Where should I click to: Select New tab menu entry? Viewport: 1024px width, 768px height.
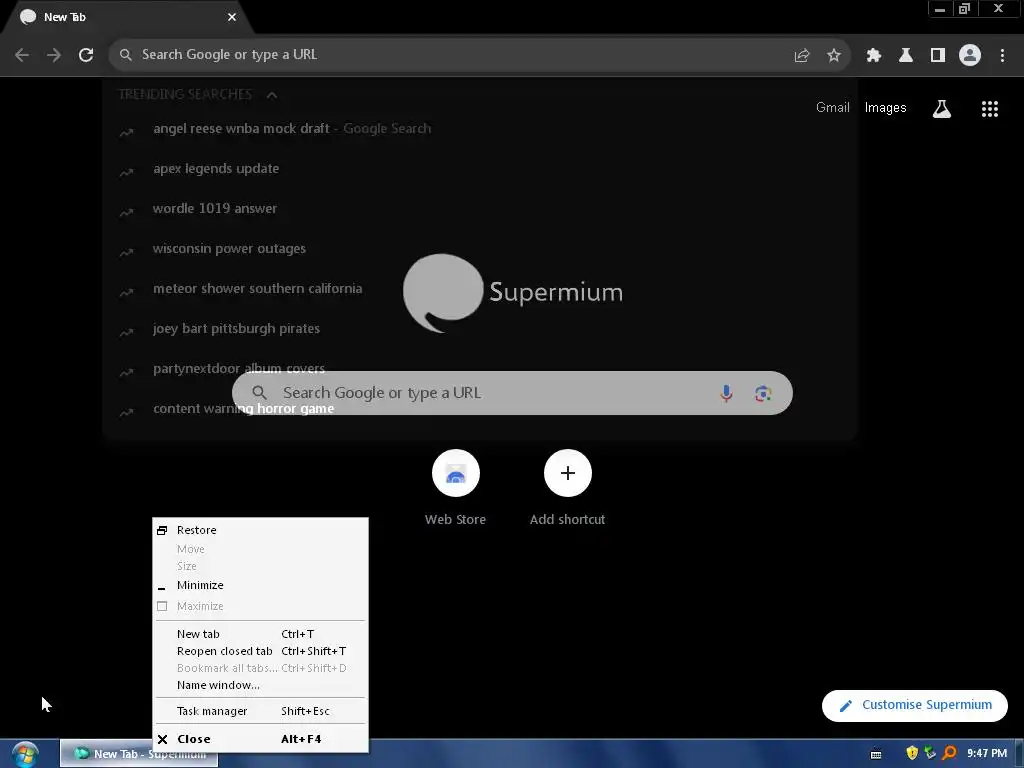[260, 634]
